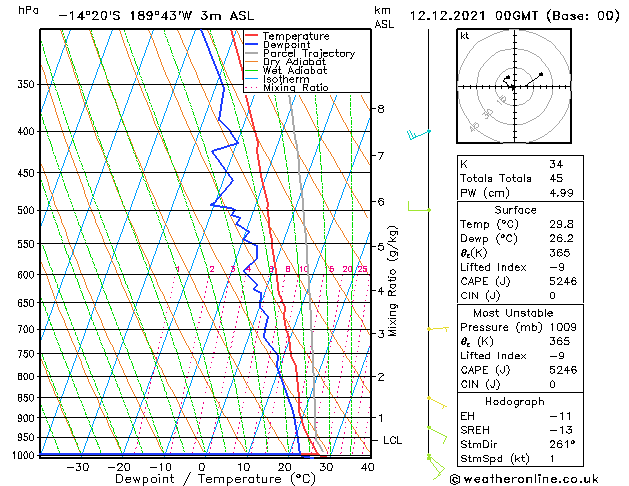Click the 0 temperature axis label
Viewport: 629px width, 486px height.
pyautogui.click(x=202, y=467)
